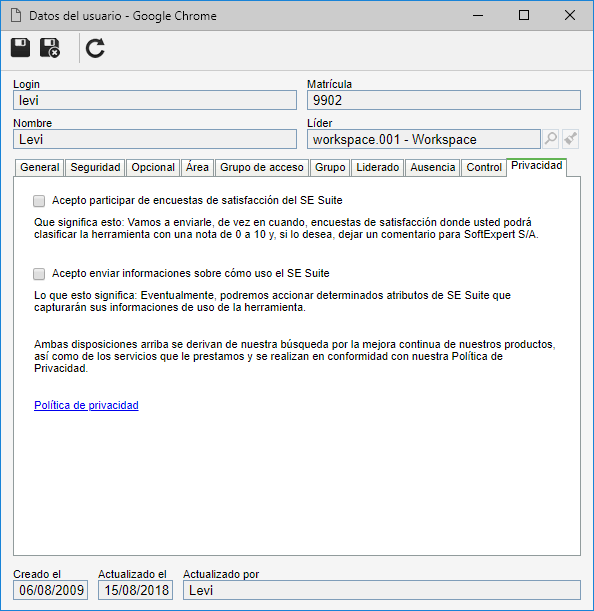Viewport: 594px width, 611px height.
Task: Select the Privacidad tab
Action: tap(537, 166)
